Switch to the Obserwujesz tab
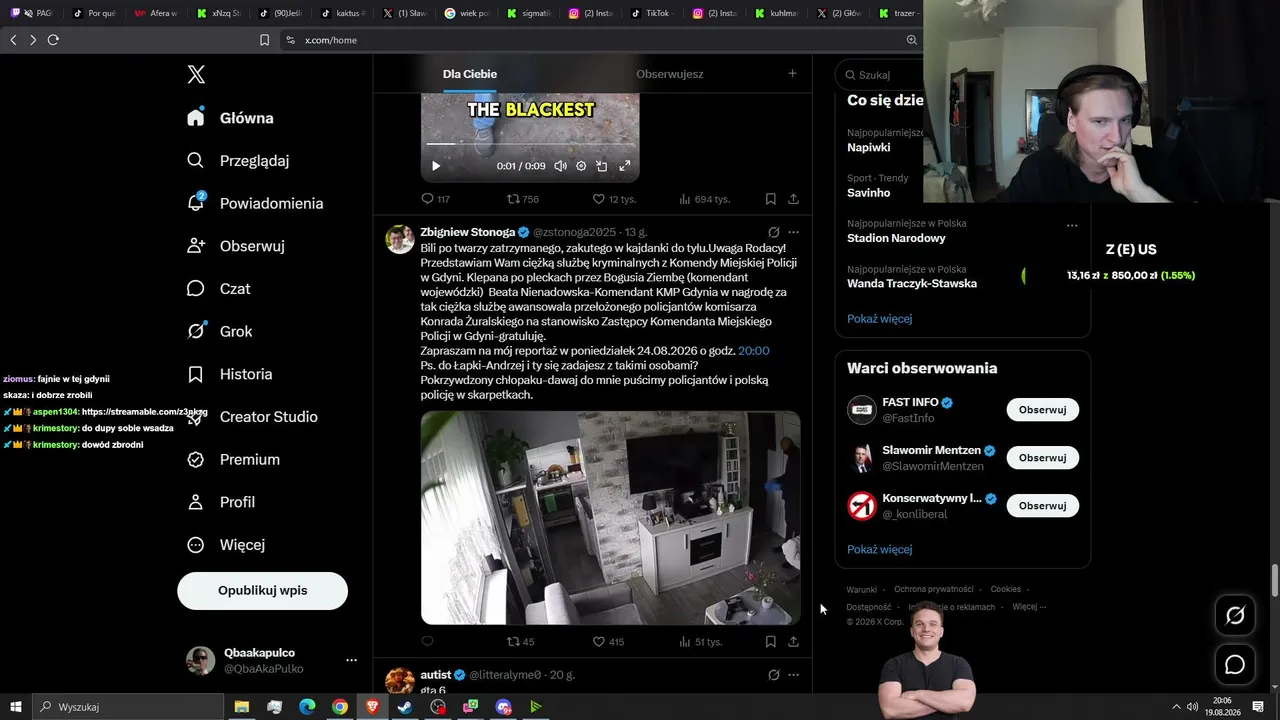The height and width of the screenshot is (720, 1280). point(670,74)
